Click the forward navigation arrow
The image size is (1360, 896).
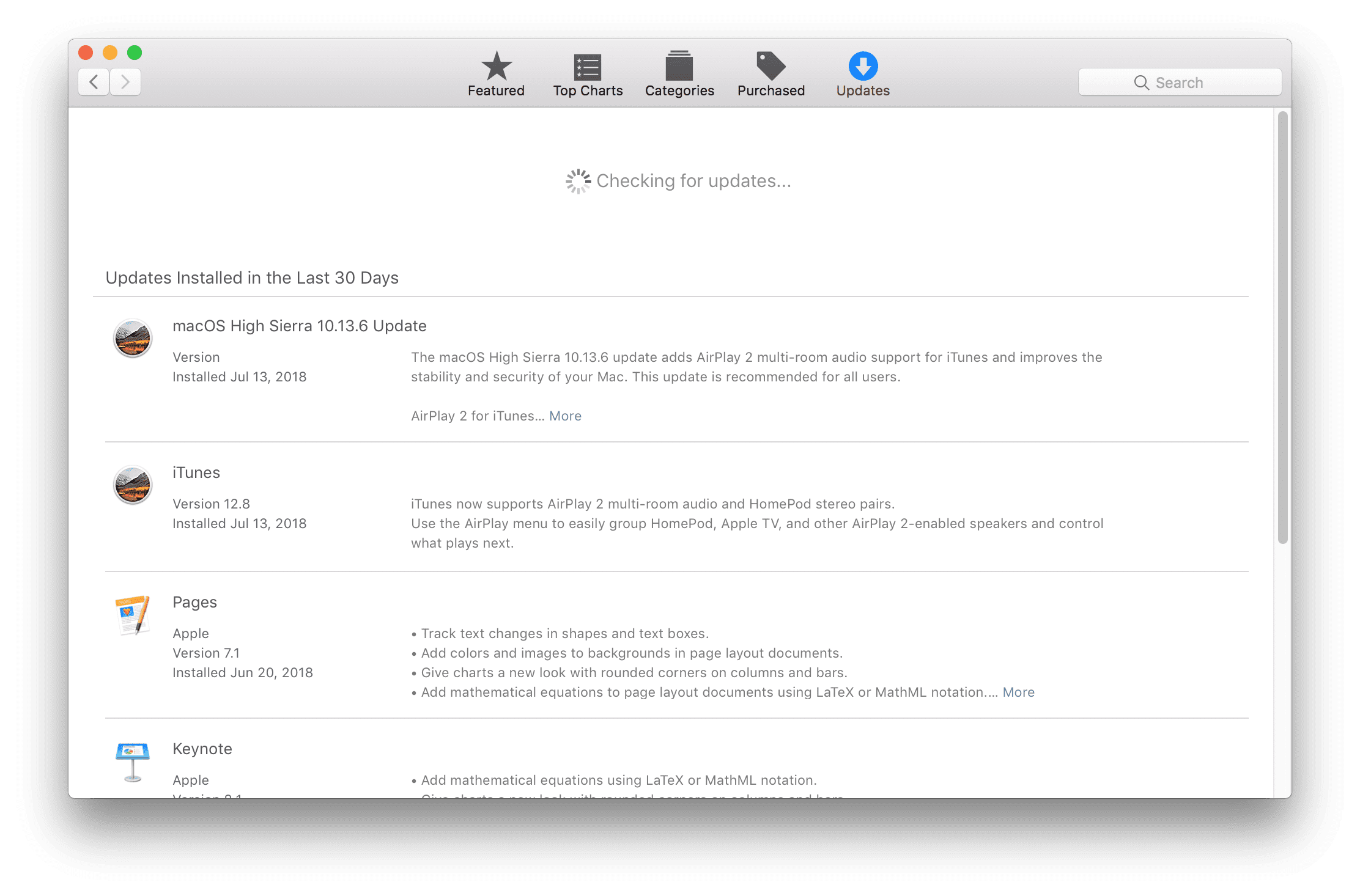pos(125,82)
